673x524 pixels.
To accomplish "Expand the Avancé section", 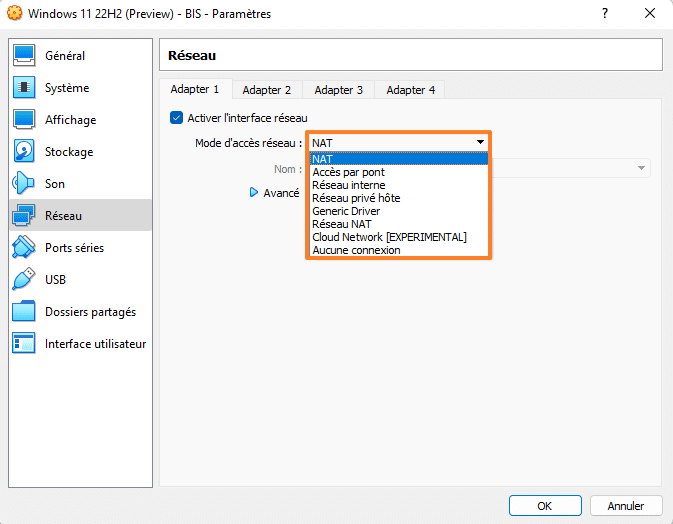I will coord(254,192).
